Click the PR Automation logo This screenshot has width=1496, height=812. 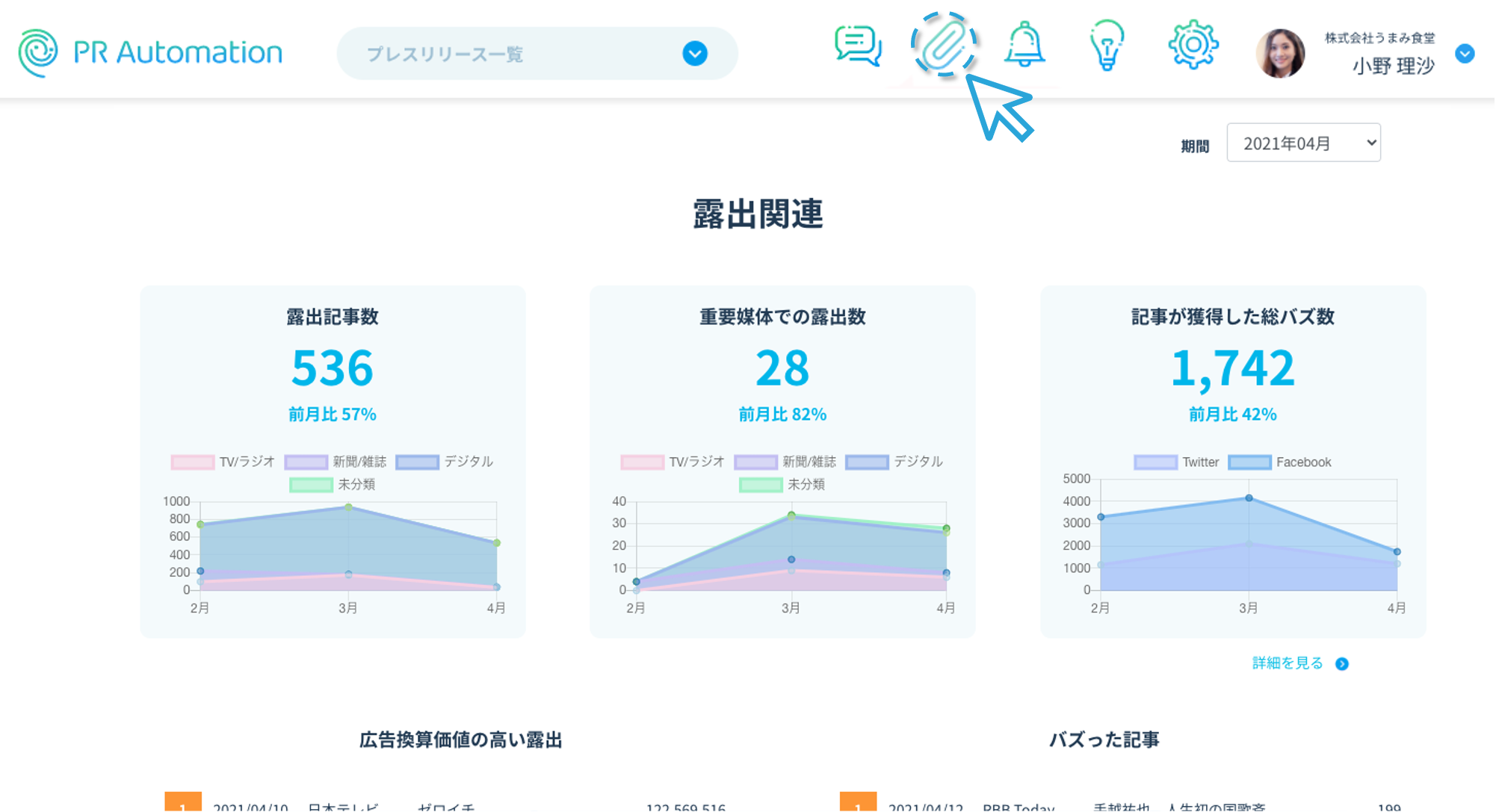click(150, 52)
